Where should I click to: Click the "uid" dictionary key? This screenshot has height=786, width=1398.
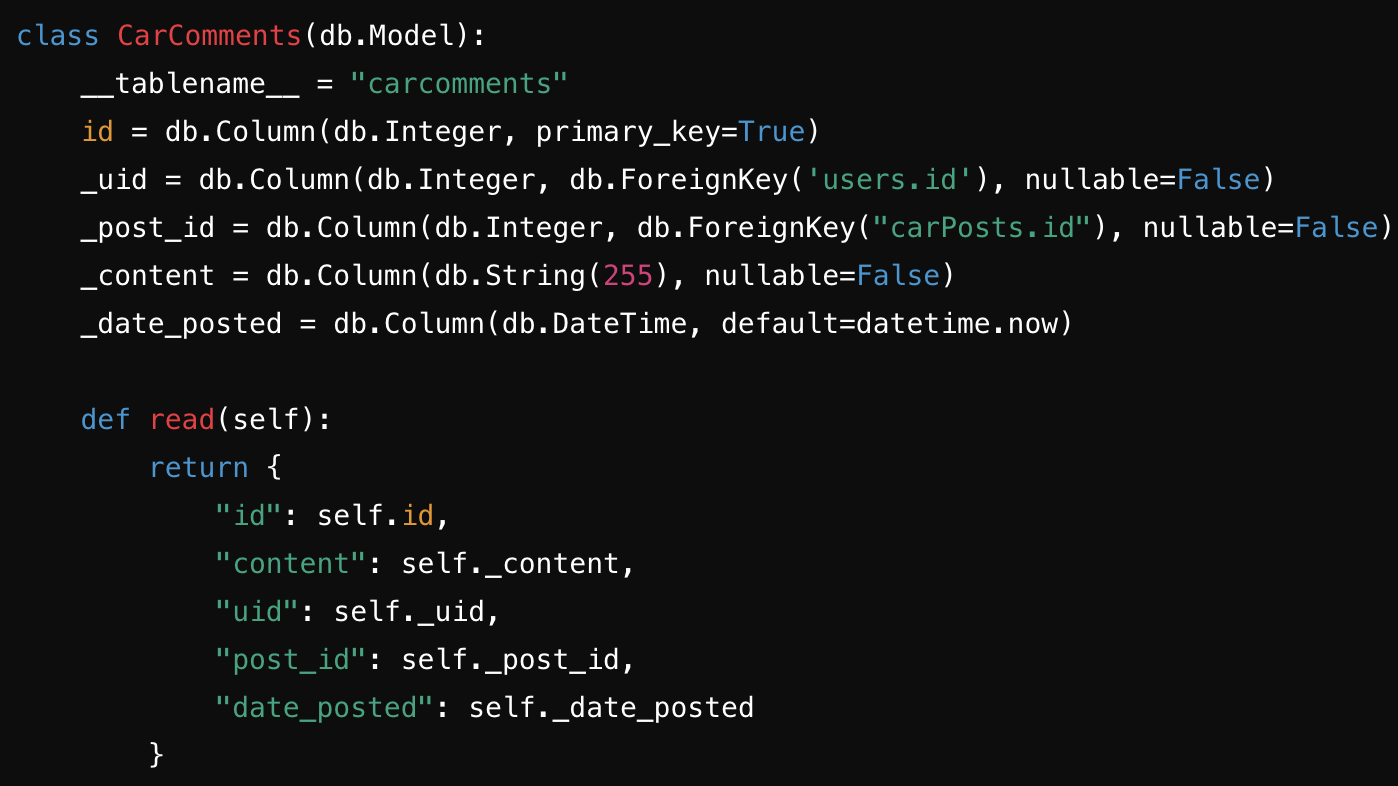[x=258, y=612]
